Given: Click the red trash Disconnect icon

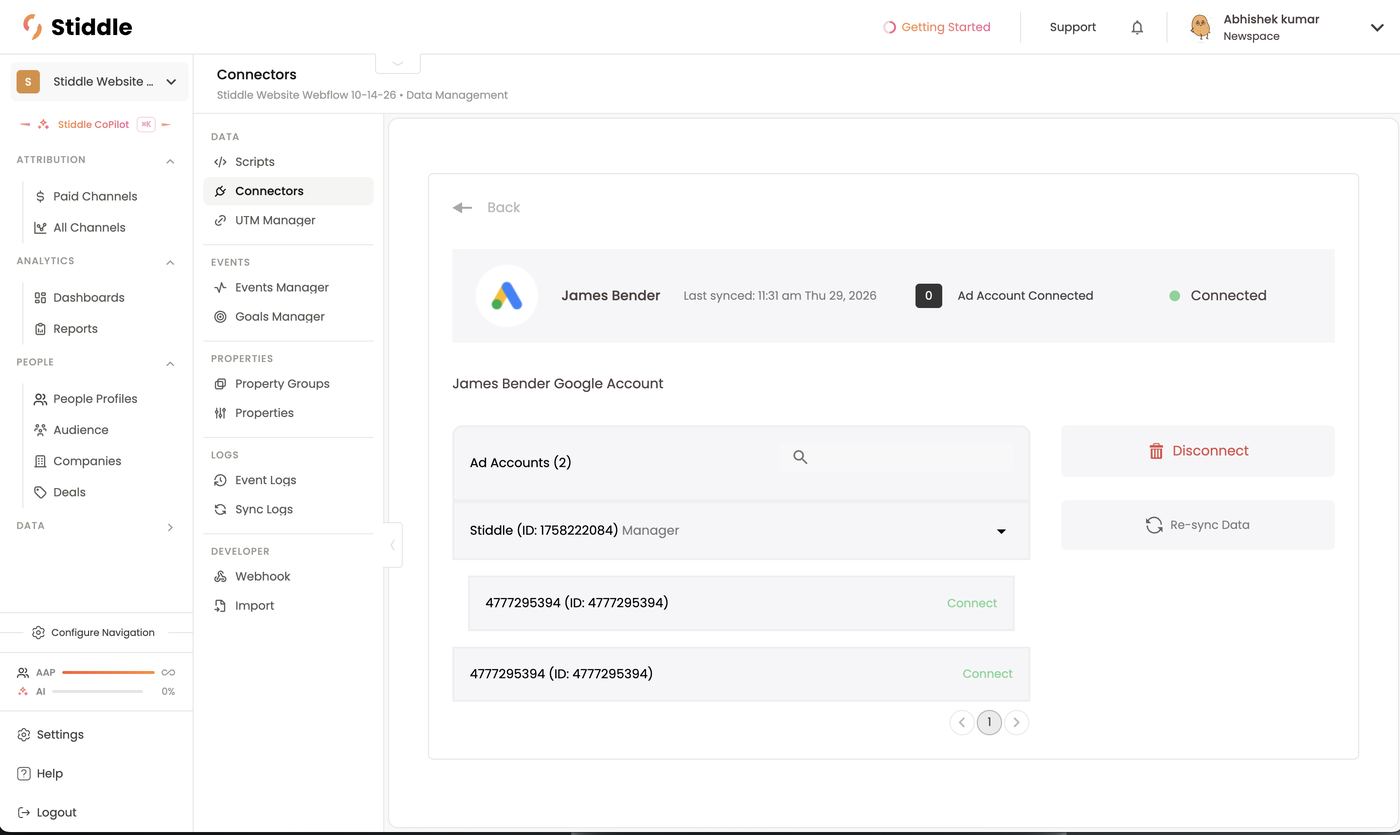Looking at the screenshot, I should [x=1156, y=451].
